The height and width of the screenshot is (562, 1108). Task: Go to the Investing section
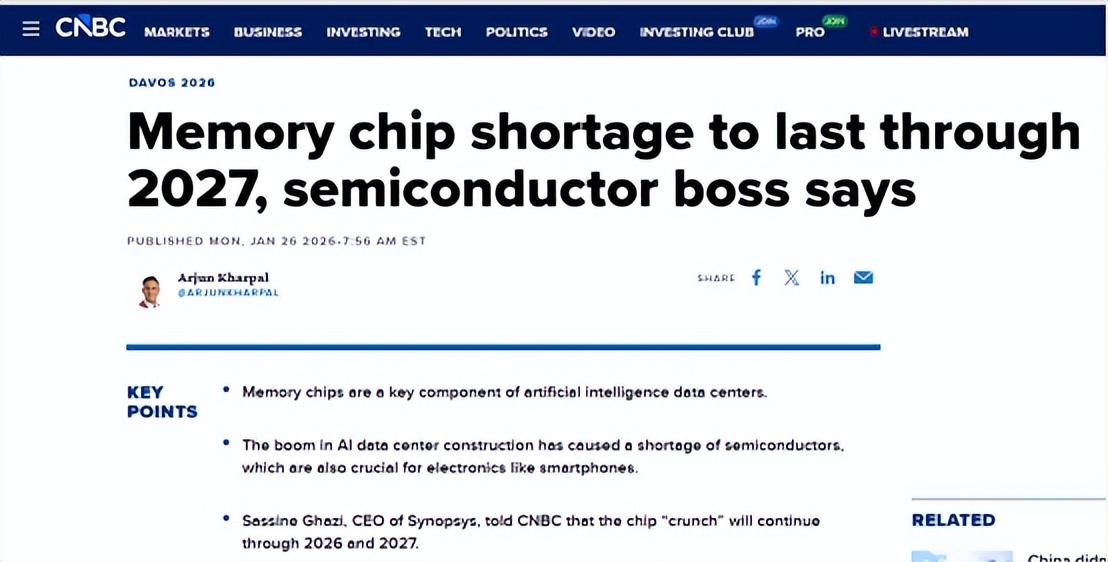pos(363,32)
